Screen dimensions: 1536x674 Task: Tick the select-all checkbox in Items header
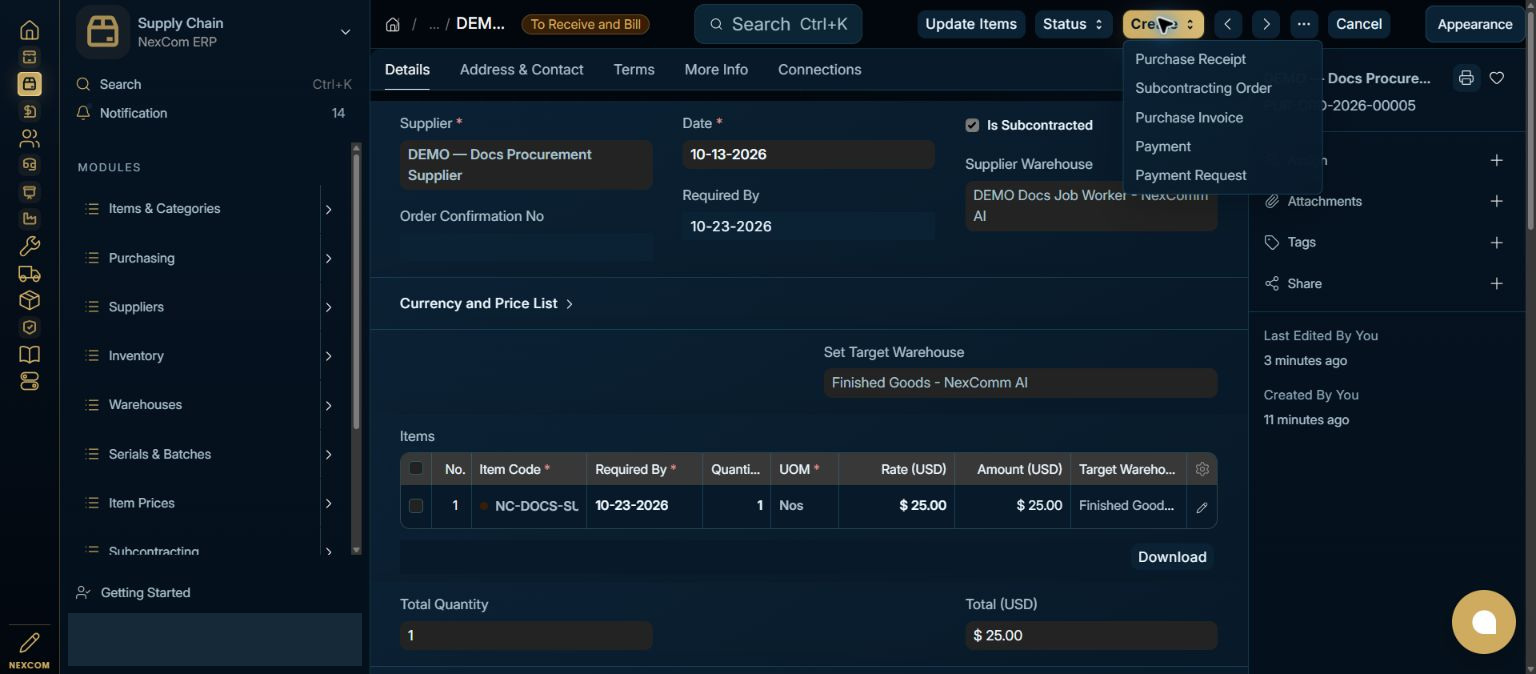click(x=416, y=468)
